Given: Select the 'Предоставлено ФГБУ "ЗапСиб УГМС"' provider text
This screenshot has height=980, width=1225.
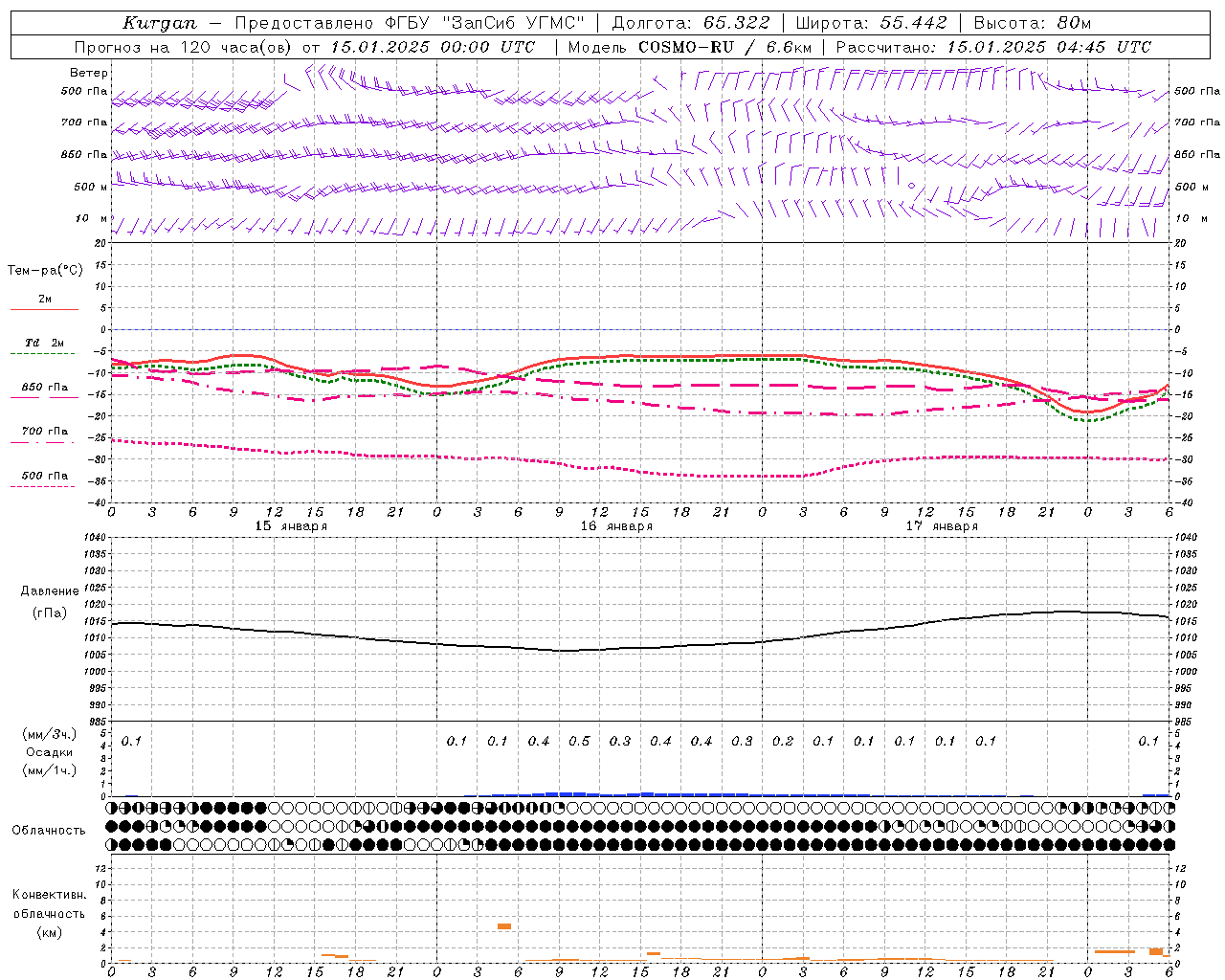Looking at the screenshot, I should pos(410,23).
